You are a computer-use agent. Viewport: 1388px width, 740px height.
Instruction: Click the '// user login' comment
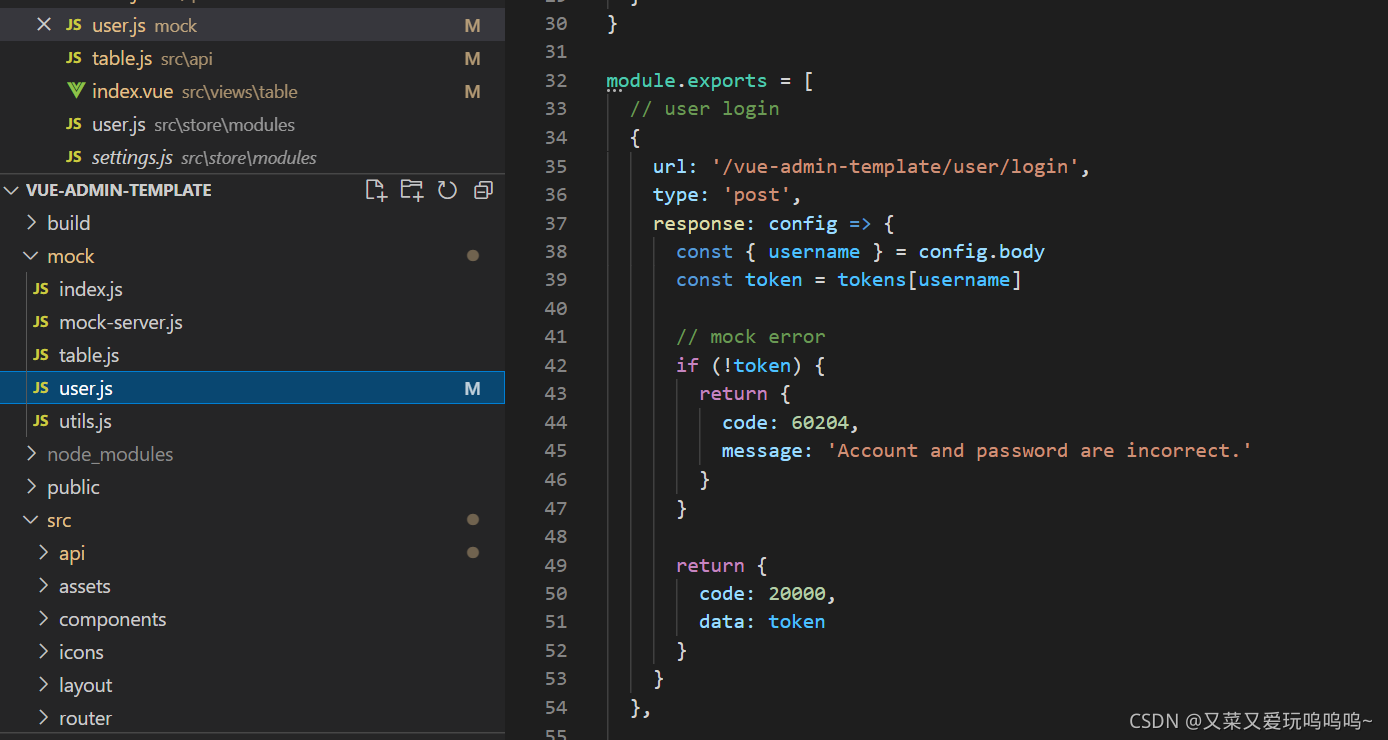[x=705, y=108]
